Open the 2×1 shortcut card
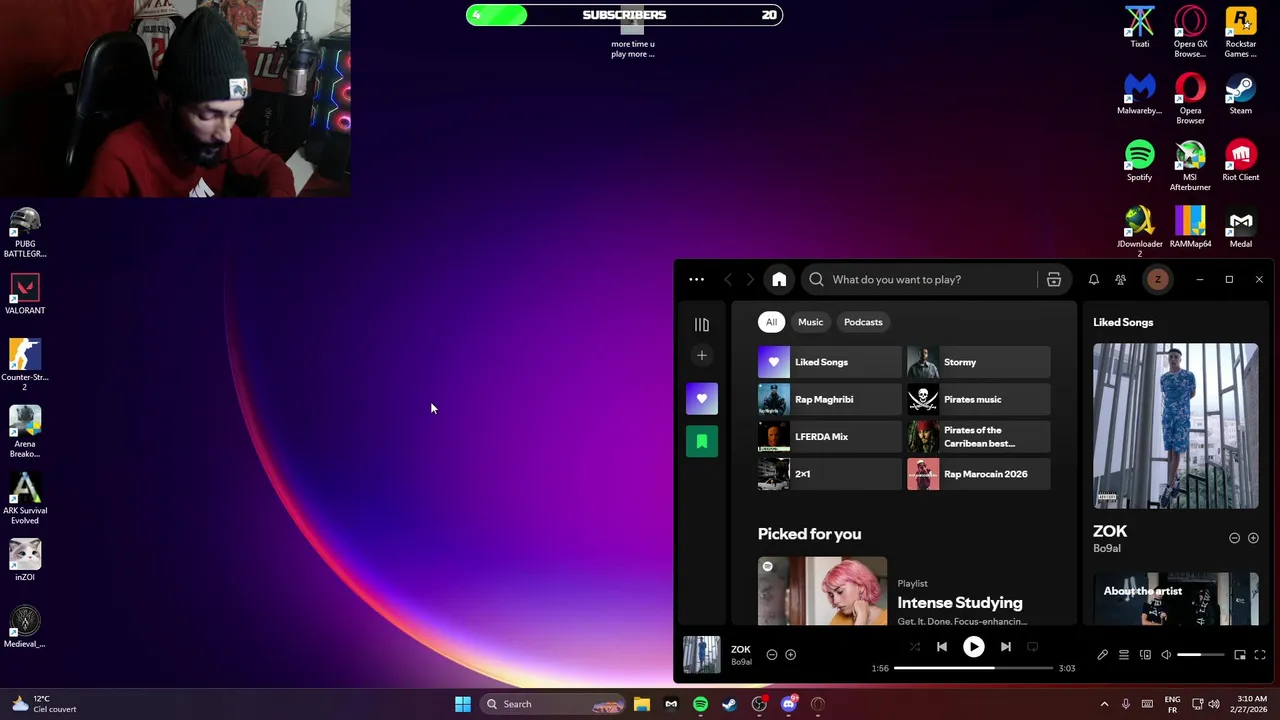Image resolution: width=1280 pixels, height=720 pixels. [829, 474]
